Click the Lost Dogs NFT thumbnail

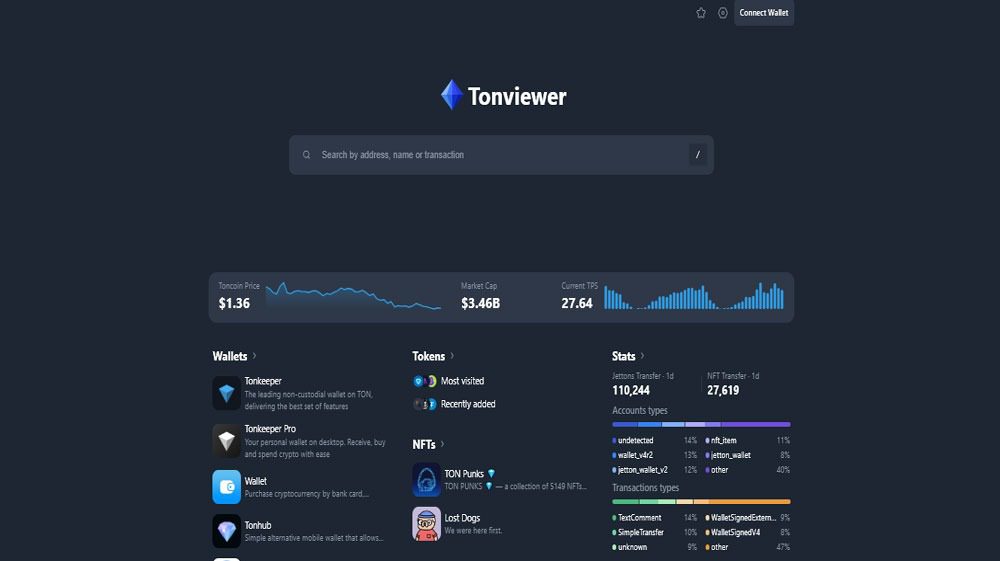coord(427,523)
